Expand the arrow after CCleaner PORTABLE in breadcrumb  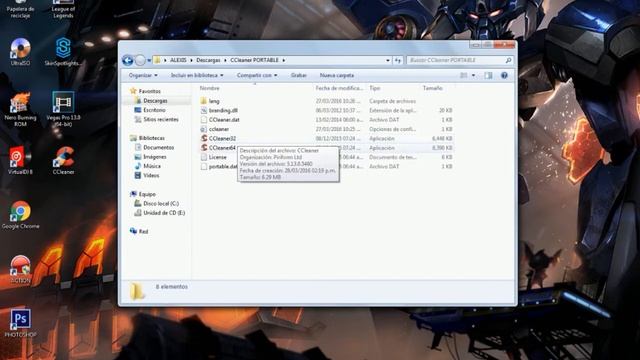[x=284, y=60]
